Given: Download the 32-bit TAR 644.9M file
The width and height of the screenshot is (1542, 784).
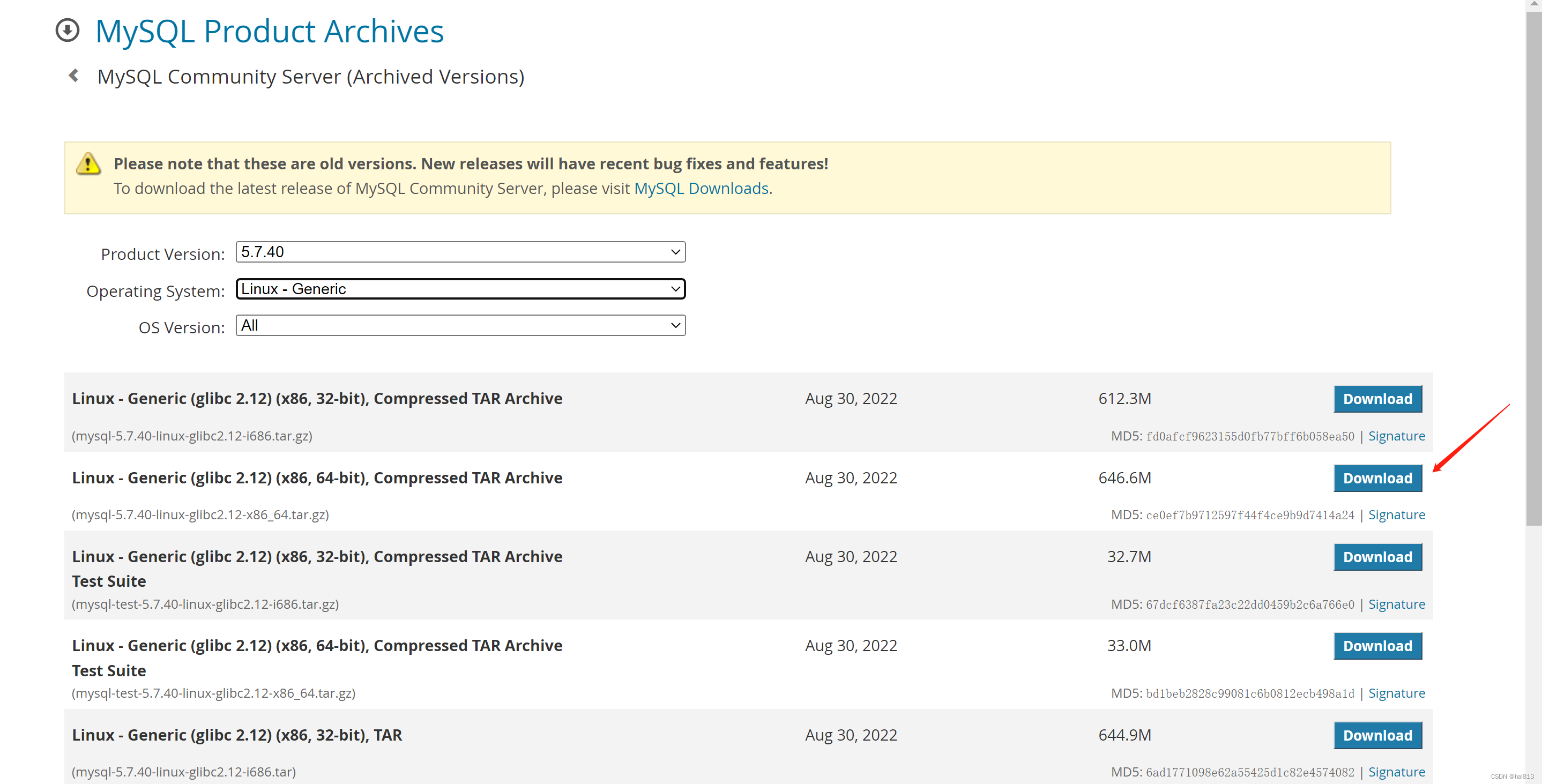Looking at the screenshot, I should click(x=1377, y=736).
